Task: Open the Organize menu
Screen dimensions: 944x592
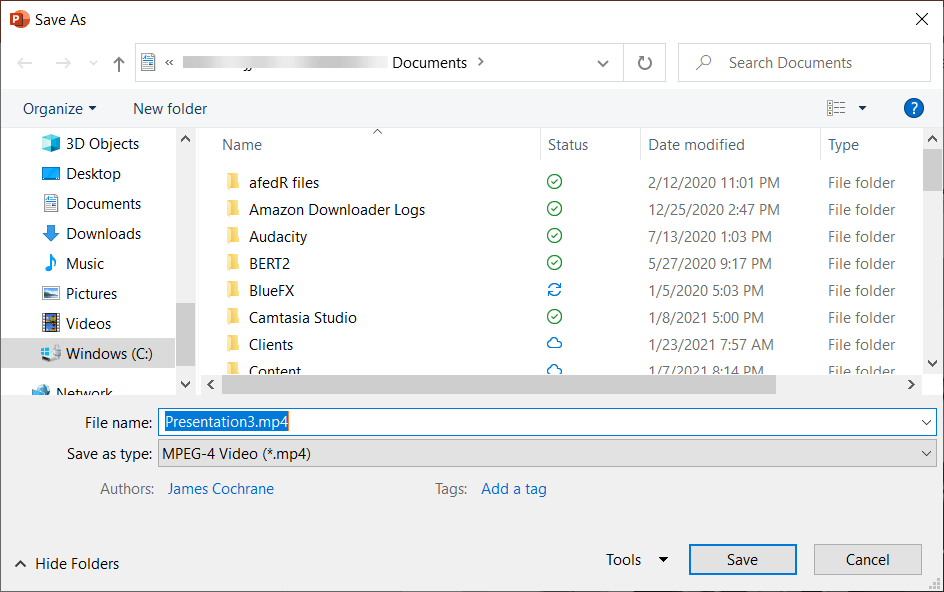Action: coord(60,108)
